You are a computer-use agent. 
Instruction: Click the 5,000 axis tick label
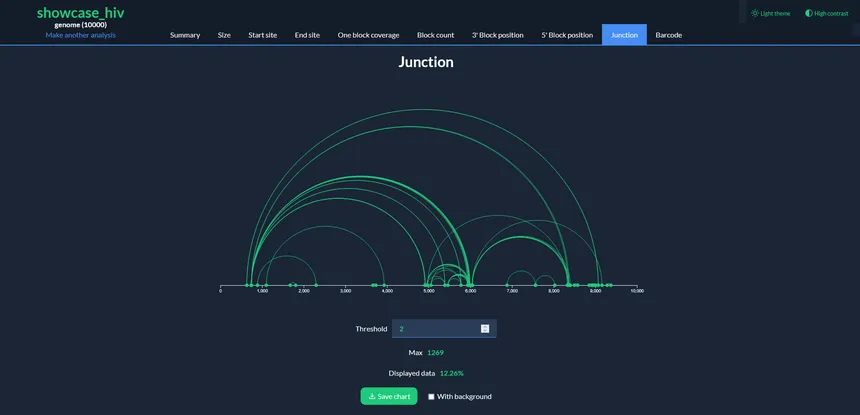(x=429, y=291)
